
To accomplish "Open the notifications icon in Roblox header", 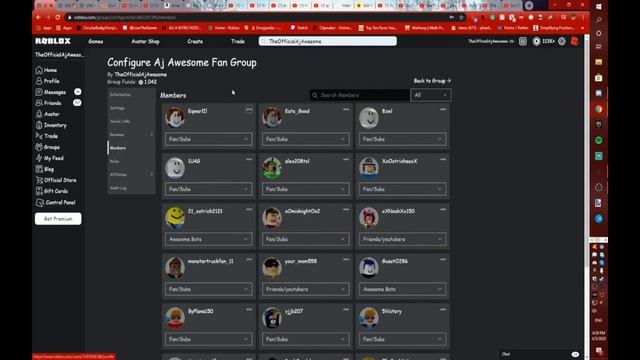I will [523, 41].
